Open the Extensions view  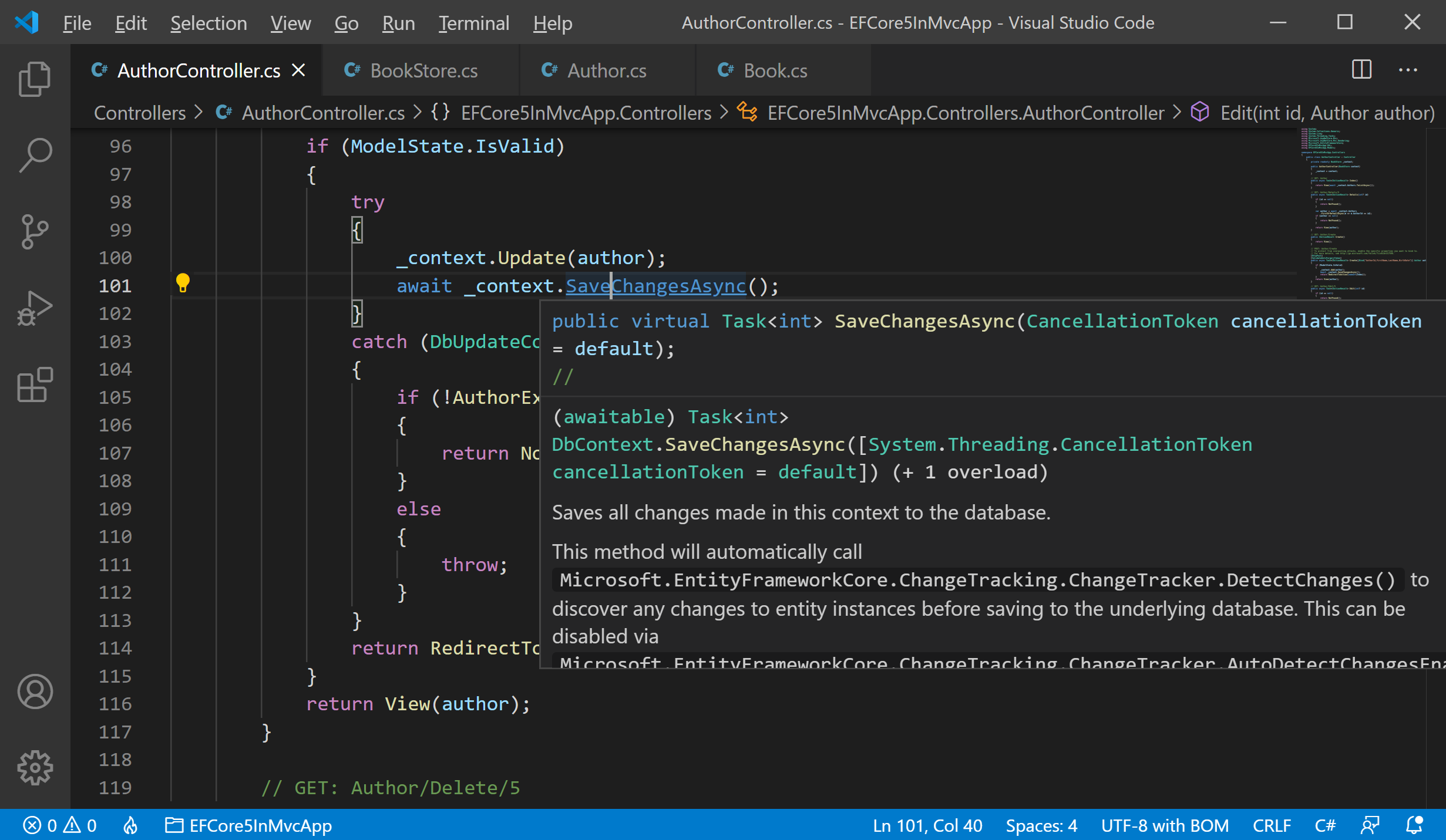35,385
